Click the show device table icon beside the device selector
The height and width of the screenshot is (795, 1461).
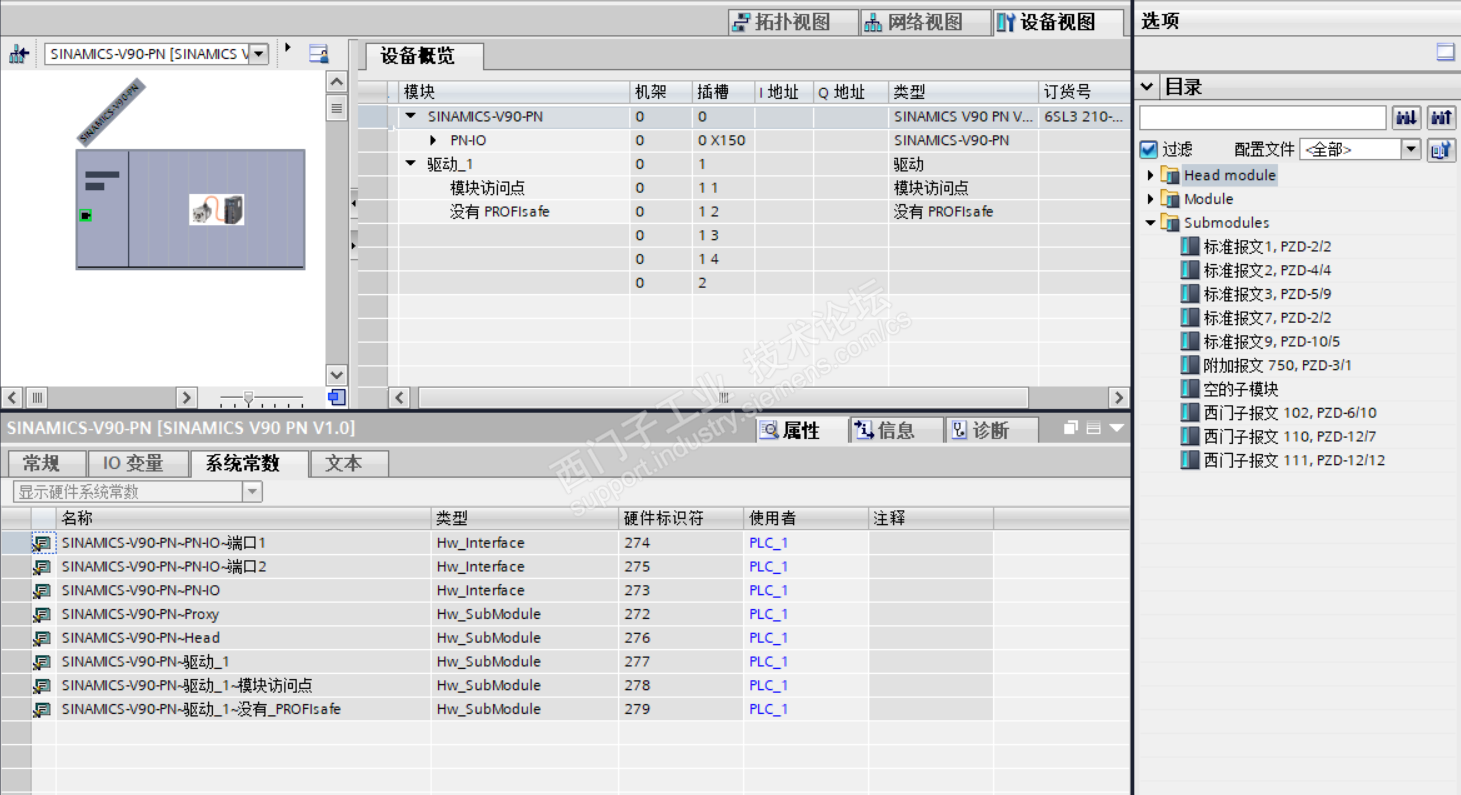click(x=319, y=54)
